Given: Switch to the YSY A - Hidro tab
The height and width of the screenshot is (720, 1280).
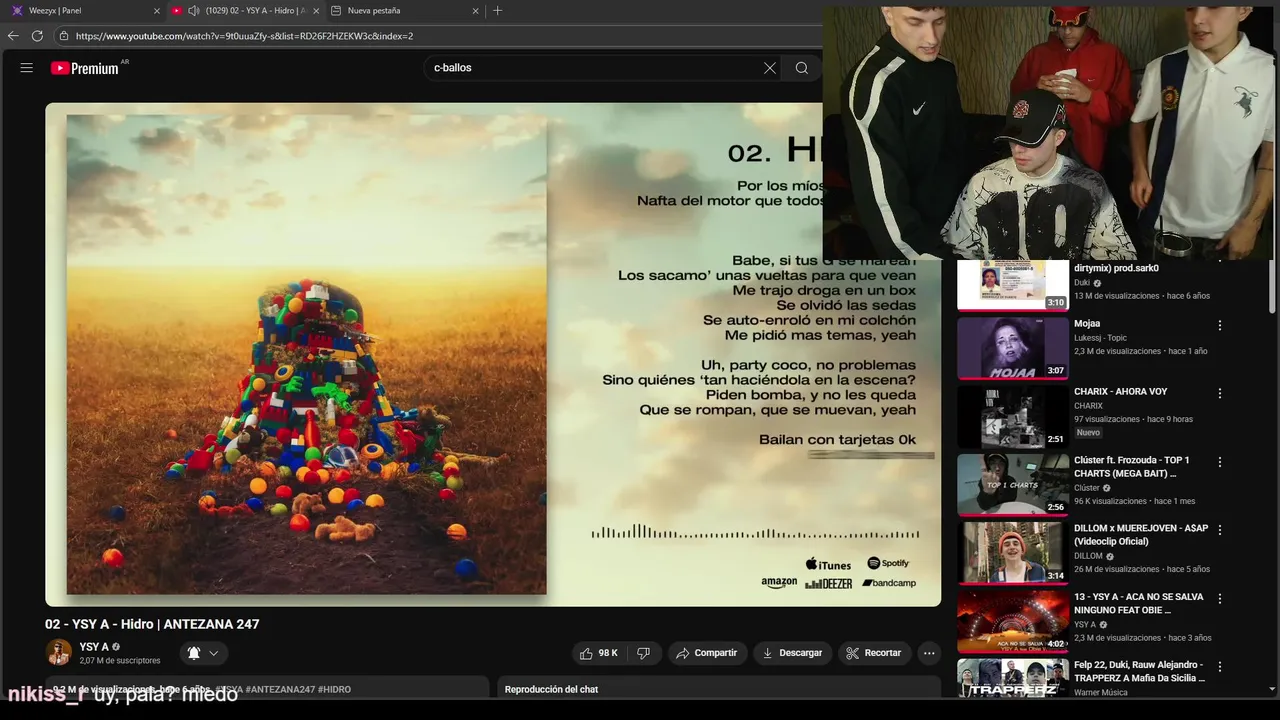Looking at the screenshot, I should coord(245,11).
